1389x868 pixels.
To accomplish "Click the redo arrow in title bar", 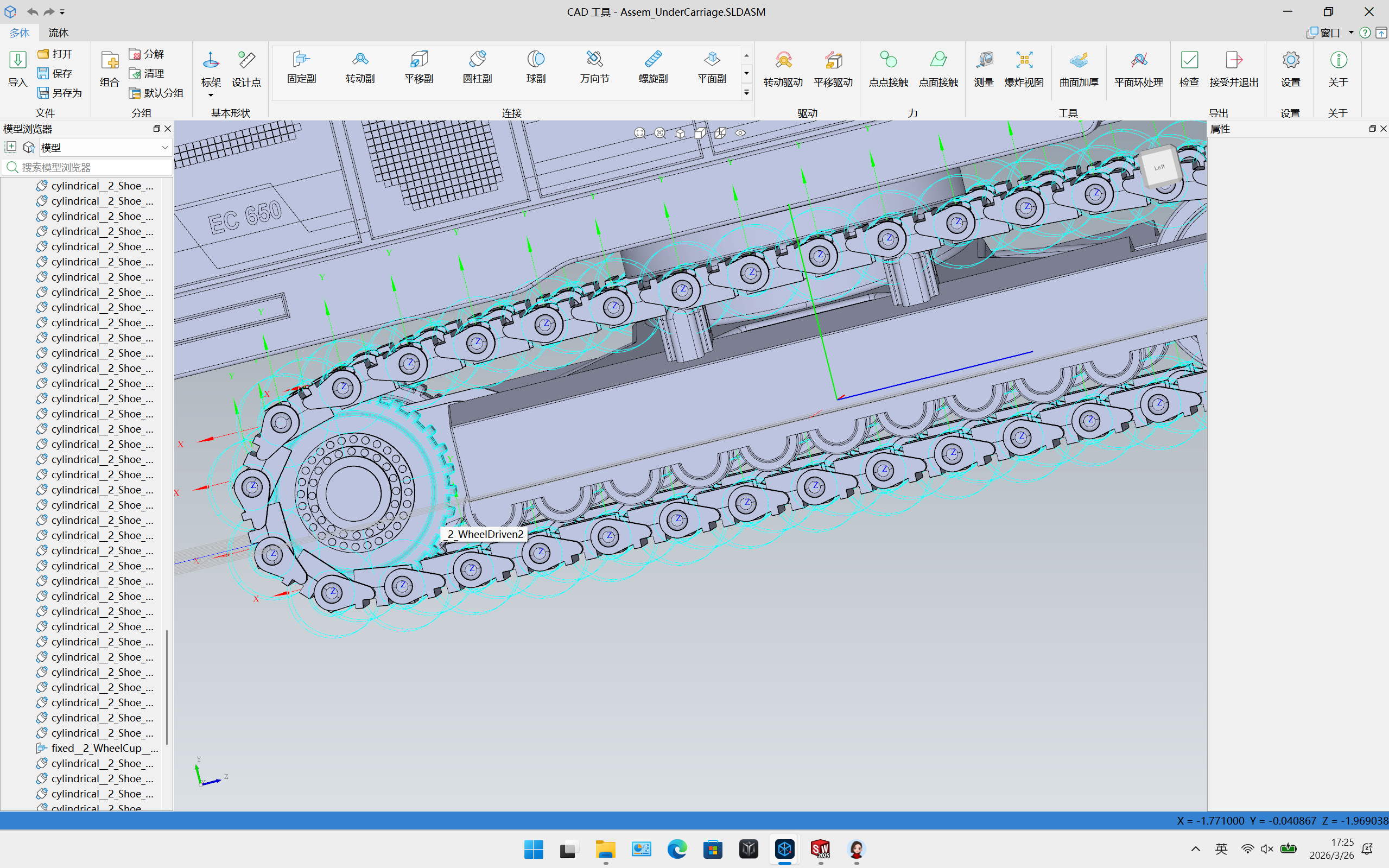I will (49, 11).
